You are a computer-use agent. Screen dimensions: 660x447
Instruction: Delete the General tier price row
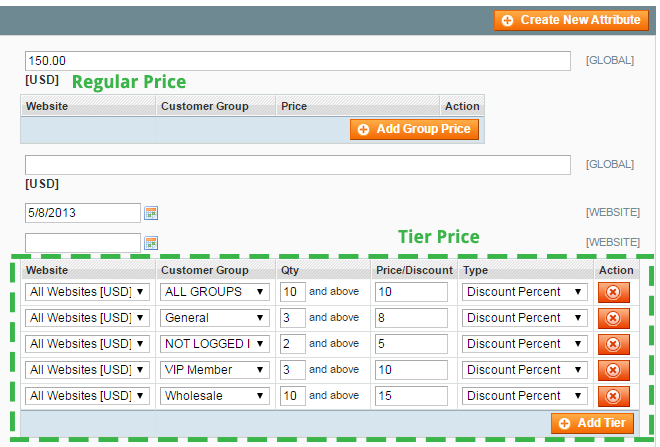(x=613, y=318)
